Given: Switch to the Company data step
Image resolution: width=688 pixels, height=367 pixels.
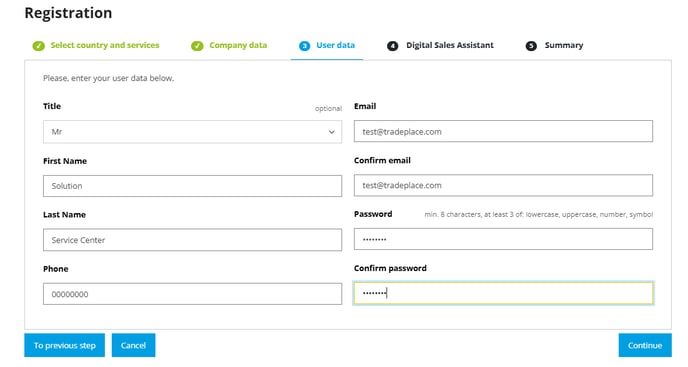Looking at the screenshot, I should pos(238,45).
